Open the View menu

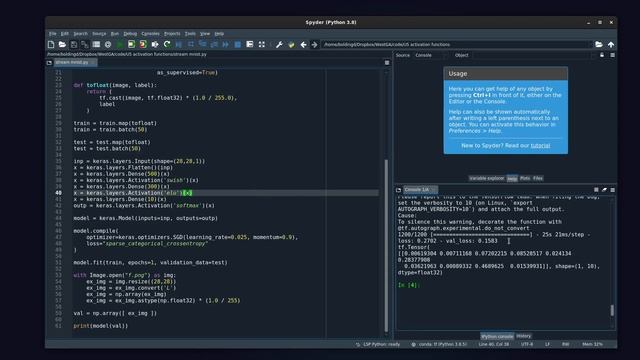(x=205, y=33)
